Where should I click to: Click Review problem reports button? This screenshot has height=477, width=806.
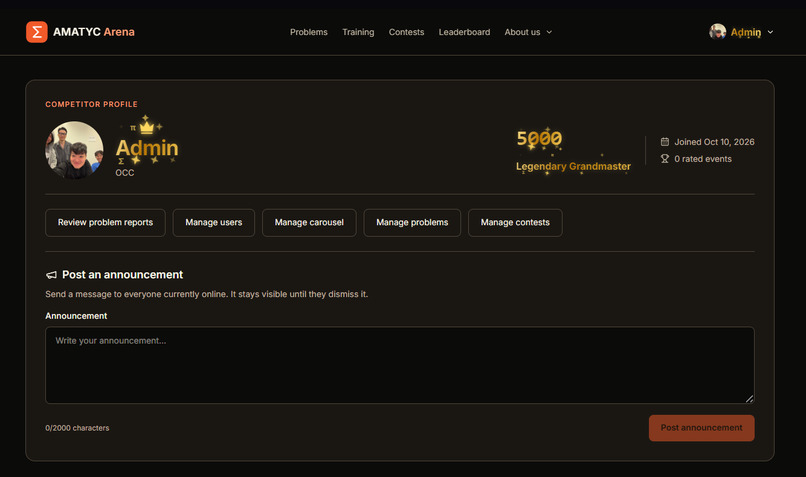[x=105, y=223]
